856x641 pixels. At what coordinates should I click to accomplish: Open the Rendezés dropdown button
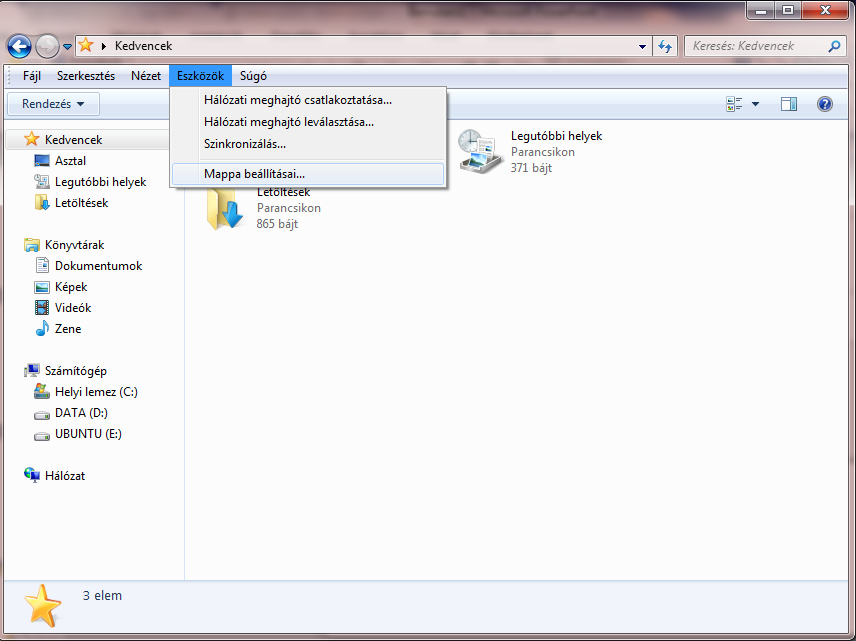[x=53, y=104]
